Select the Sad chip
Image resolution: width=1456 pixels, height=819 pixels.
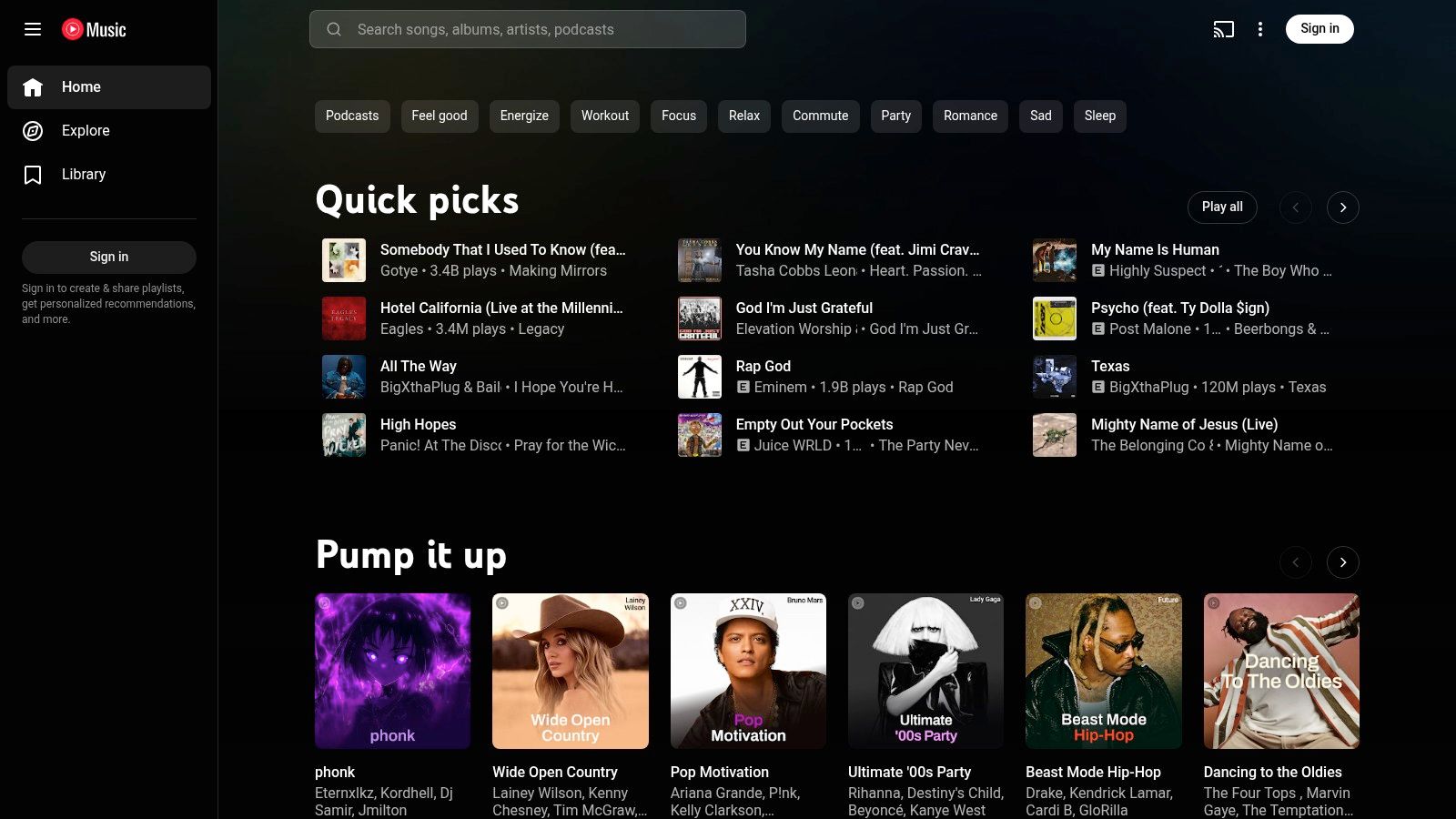[x=1041, y=116]
